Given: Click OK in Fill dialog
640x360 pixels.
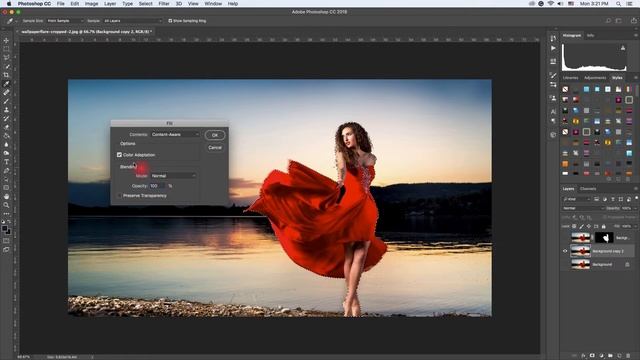Looking at the screenshot, I should coord(215,135).
